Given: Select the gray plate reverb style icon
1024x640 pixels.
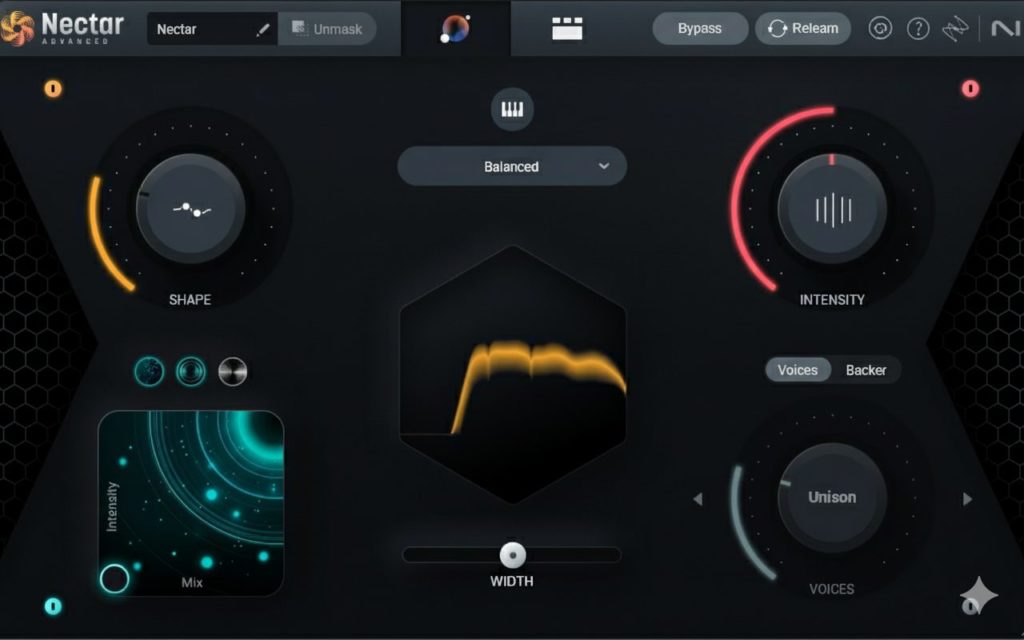Looking at the screenshot, I should click(x=233, y=372).
